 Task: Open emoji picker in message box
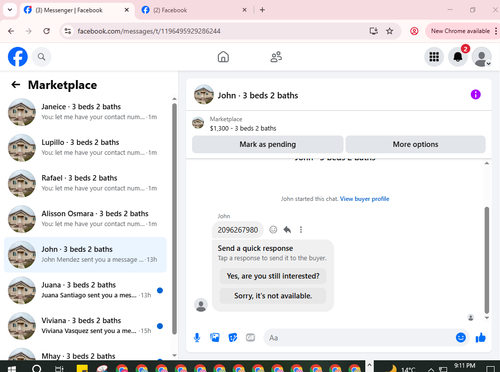pos(461,338)
